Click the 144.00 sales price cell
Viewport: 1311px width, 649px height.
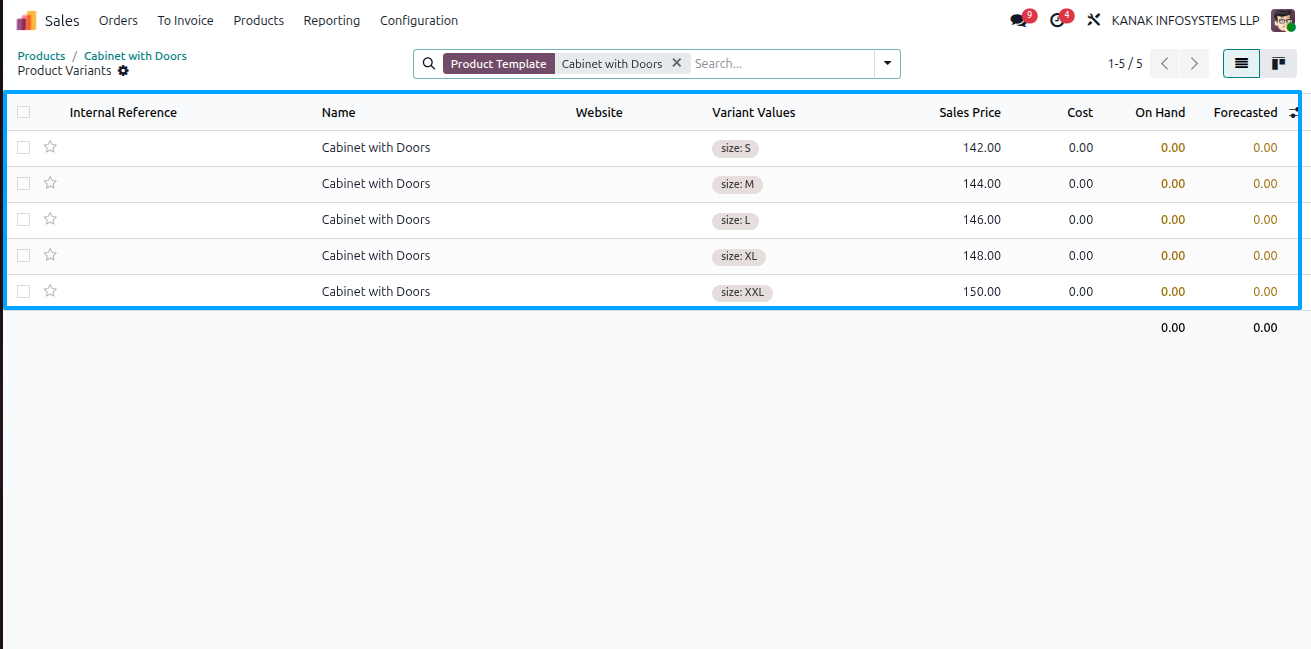click(x=981, y=183)
